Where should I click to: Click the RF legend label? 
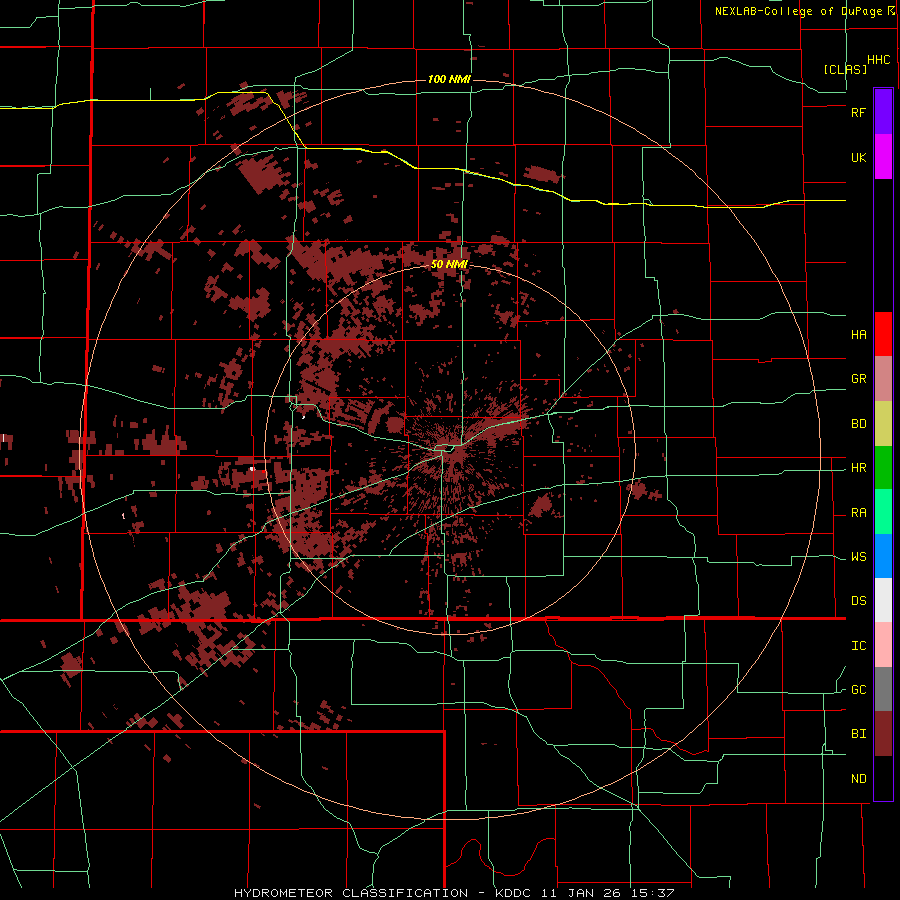[x=858, y=112]
